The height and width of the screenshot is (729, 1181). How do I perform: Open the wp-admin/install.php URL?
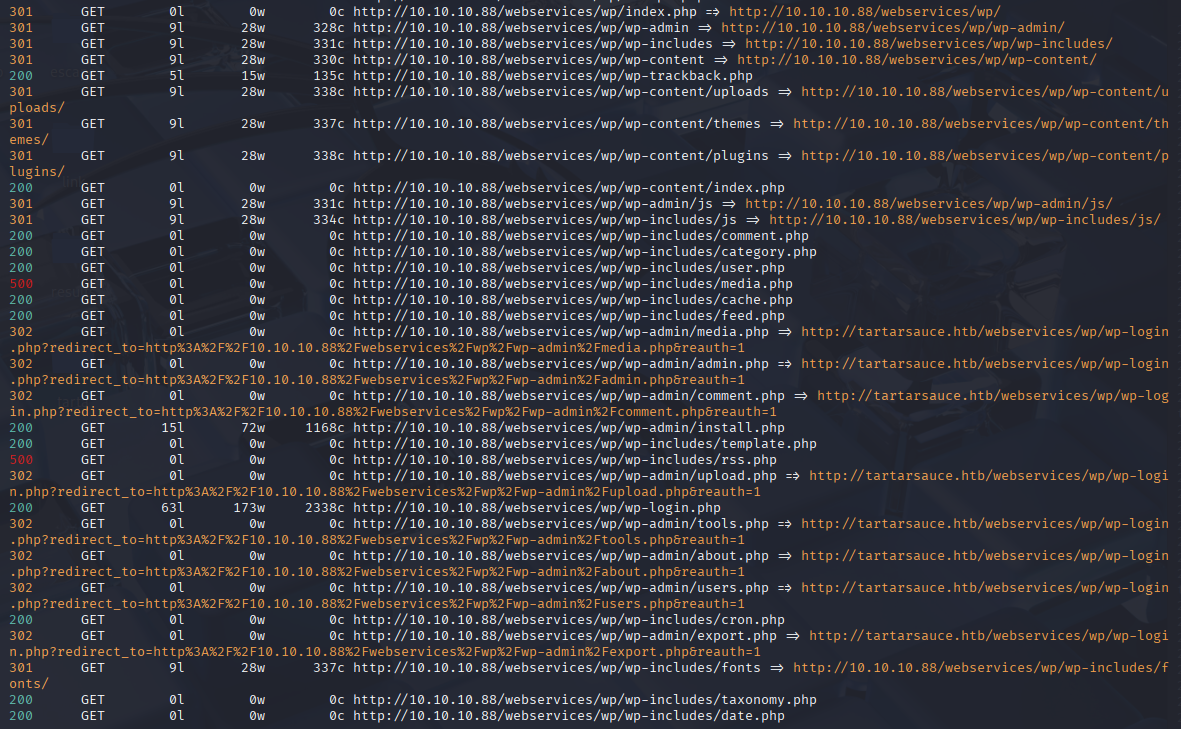pyautogui.click(x=569, y=428)
